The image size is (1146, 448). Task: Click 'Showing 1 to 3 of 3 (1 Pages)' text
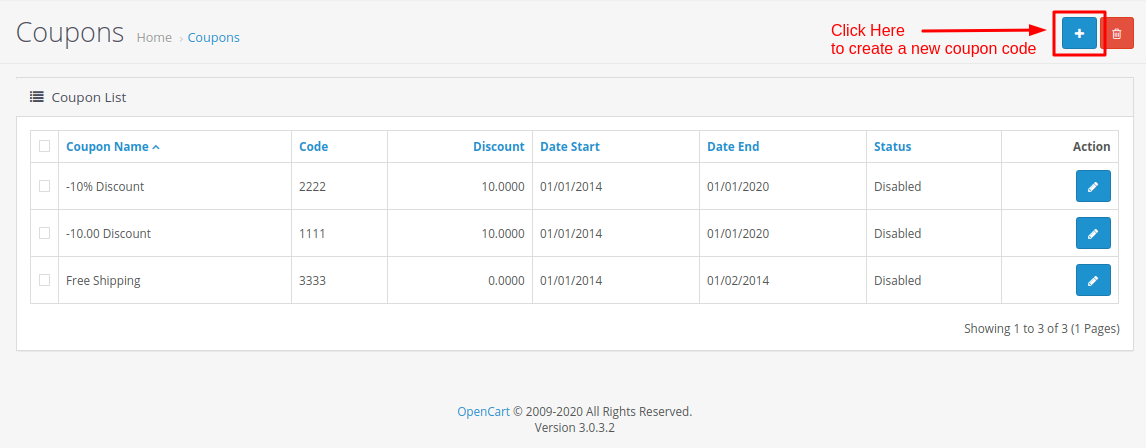(1041, 329)
